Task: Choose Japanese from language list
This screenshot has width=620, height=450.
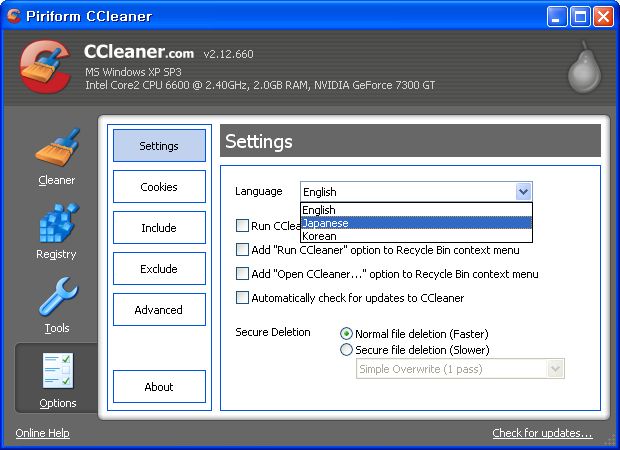Action: pyautogui.click(x=416, y=223)
